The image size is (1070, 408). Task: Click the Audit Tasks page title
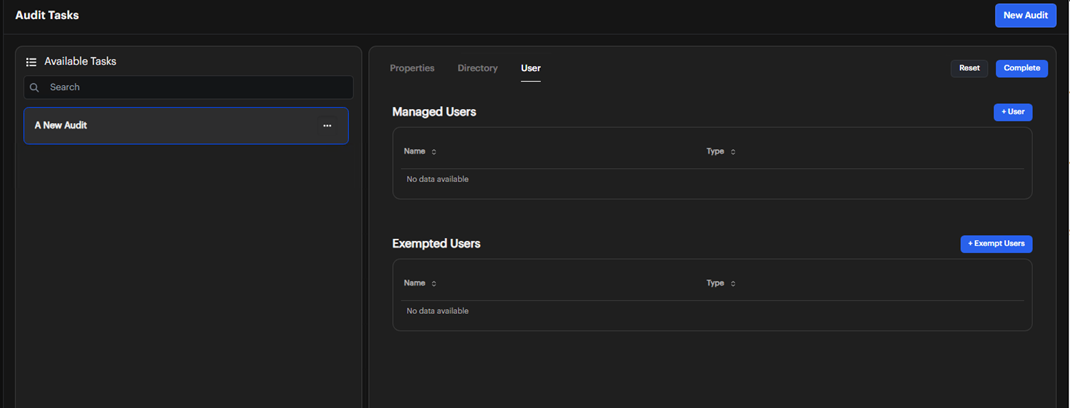(47, 15)
